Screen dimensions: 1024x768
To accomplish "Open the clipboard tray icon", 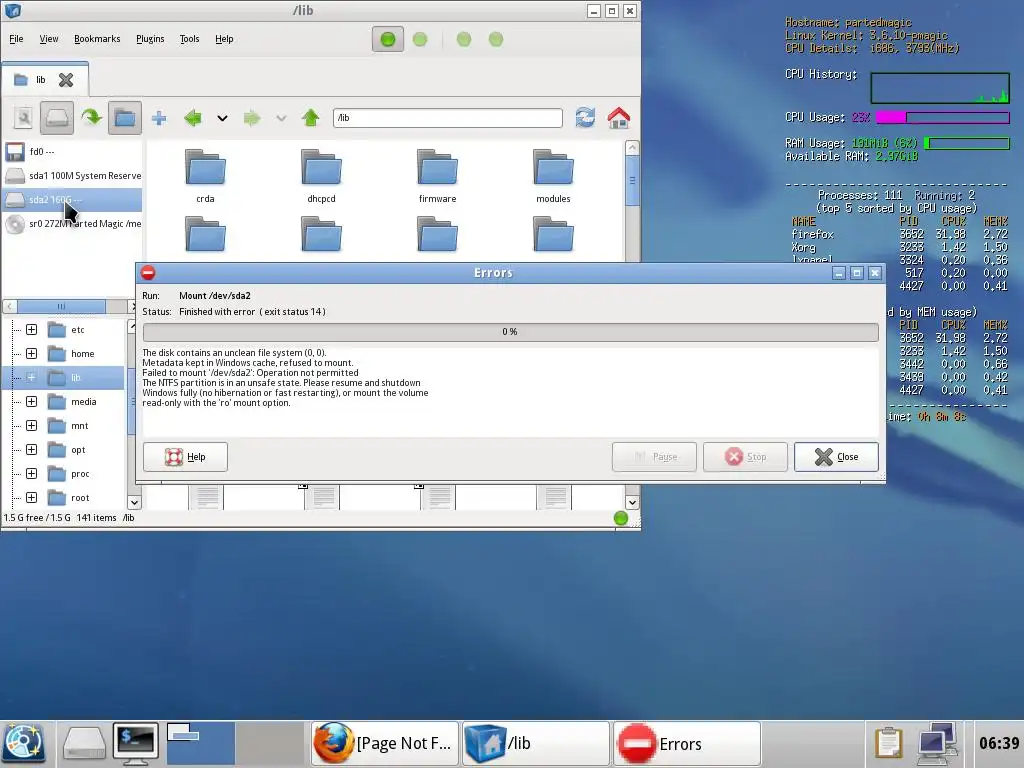I will pos(889,743).
